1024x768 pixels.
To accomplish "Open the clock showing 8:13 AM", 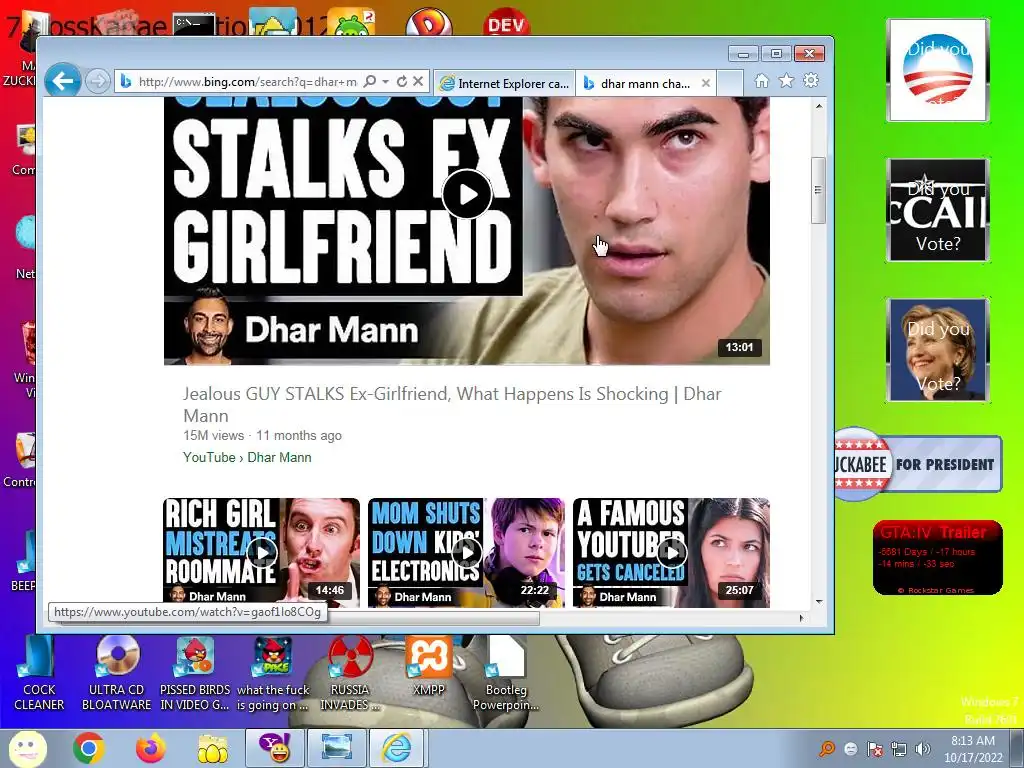I will [972, 748].
